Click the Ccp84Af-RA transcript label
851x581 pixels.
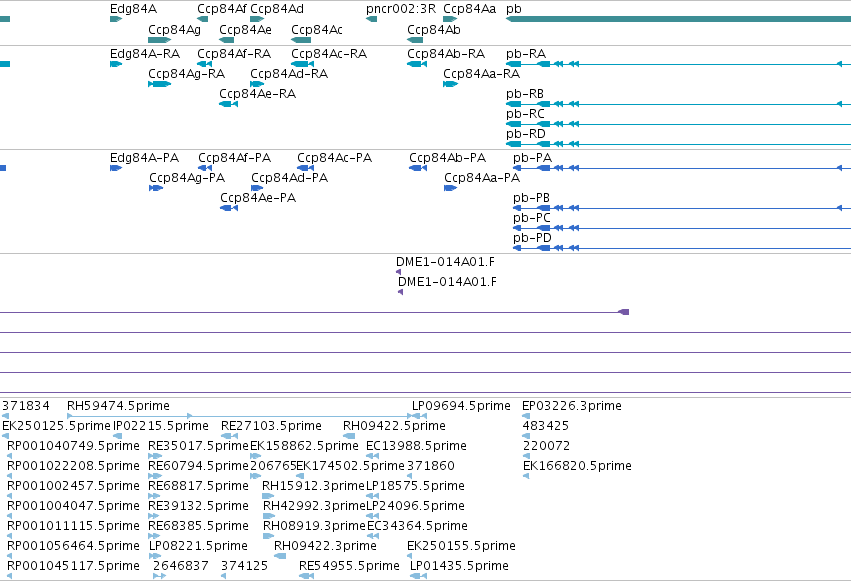point(234,54)
